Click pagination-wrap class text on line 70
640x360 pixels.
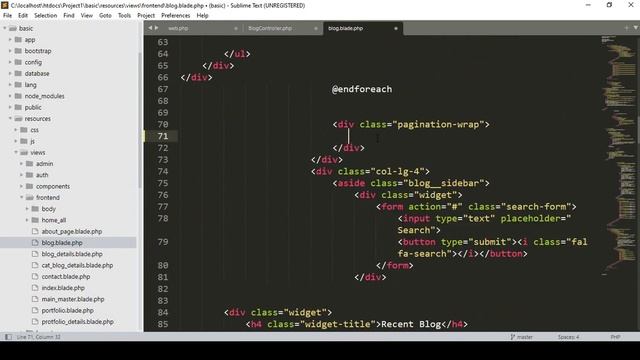pyautogui.click(x=438, y=124)
